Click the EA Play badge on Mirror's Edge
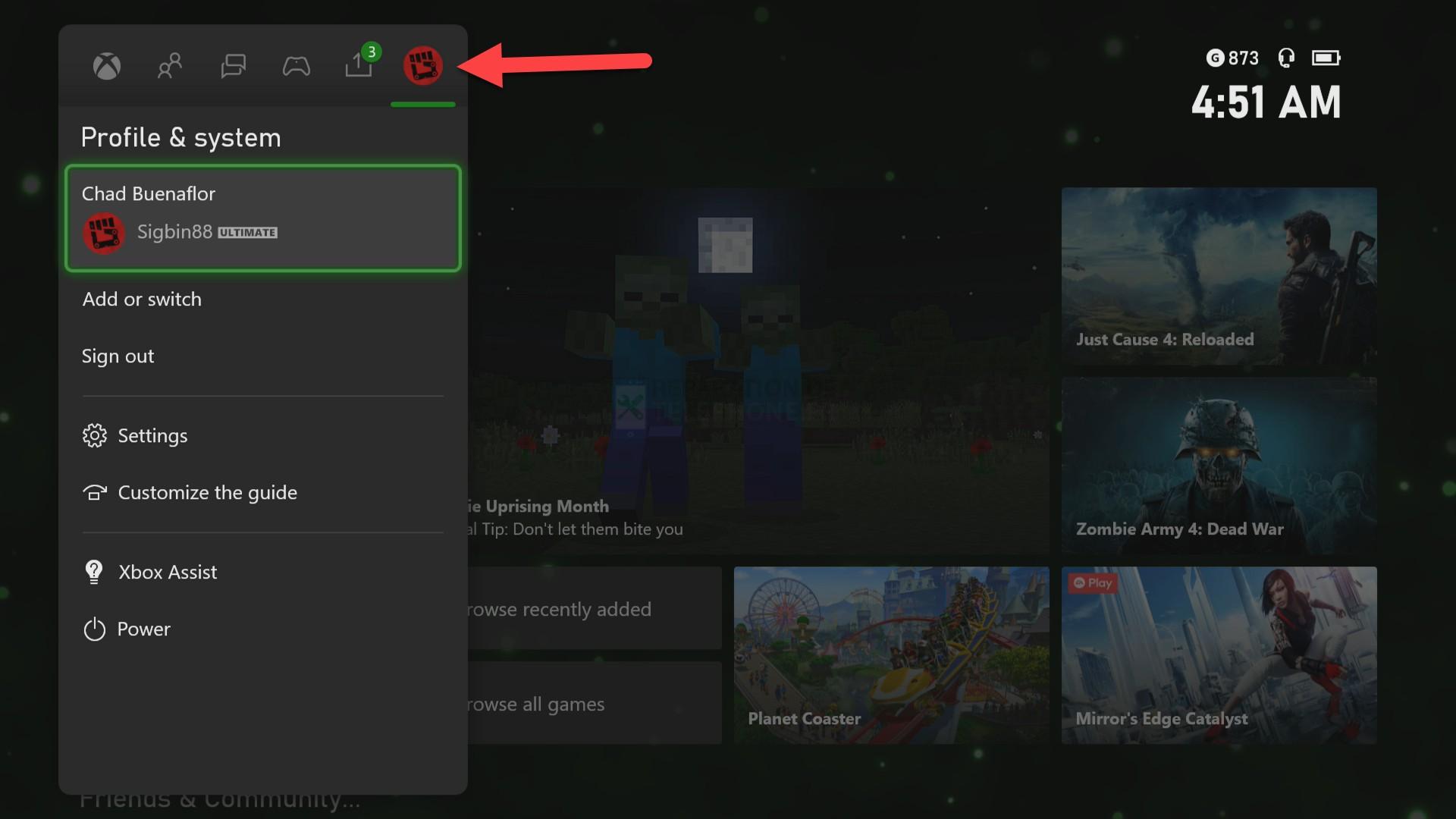Image resolution: width=1456 pixels, height=819 pixels. click(1093, 582)
